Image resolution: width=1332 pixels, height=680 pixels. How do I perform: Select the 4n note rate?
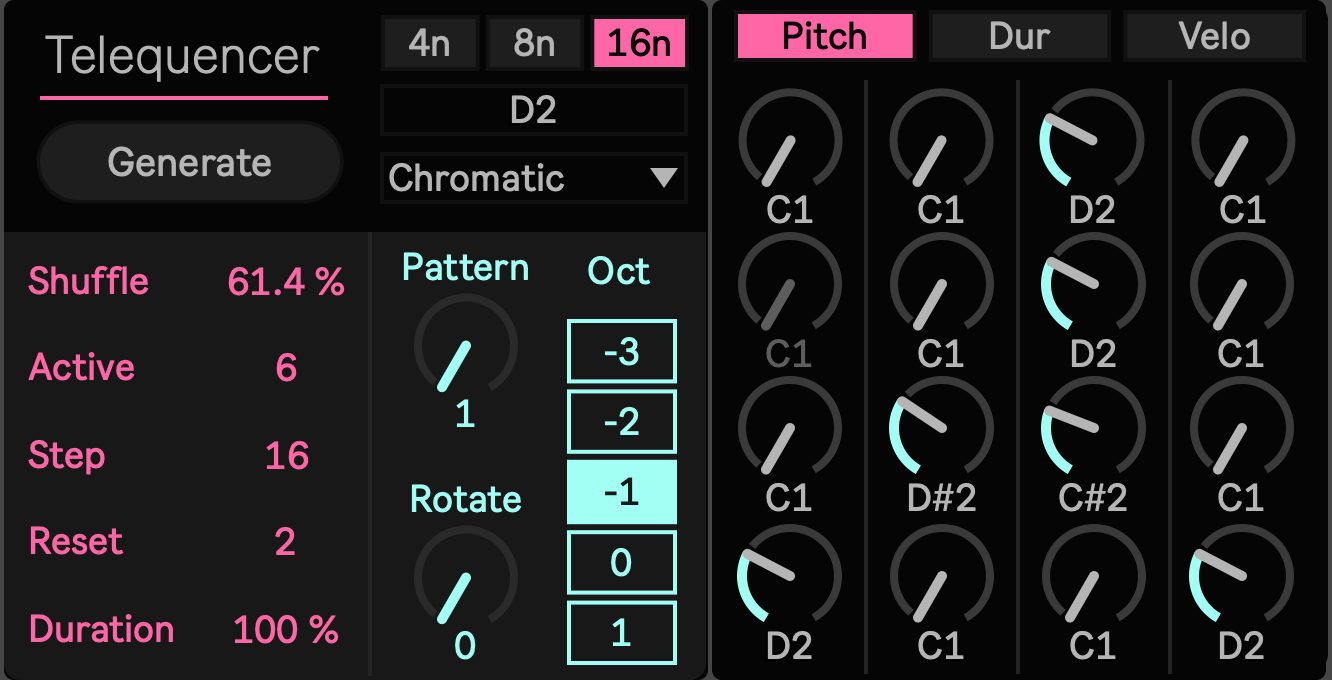pos(429,44)
